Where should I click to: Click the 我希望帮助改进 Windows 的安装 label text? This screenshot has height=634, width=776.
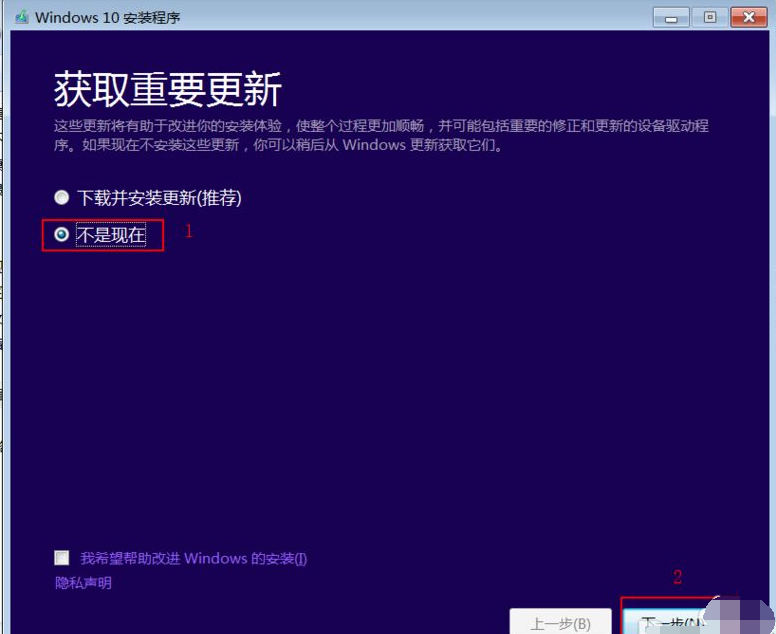(x=193, y=558)
